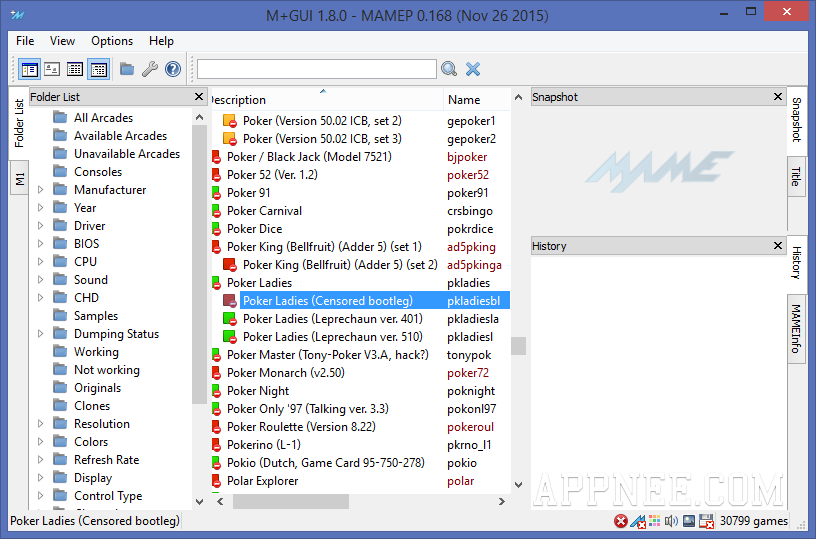Expand the BIOS folder

point(40,243)
